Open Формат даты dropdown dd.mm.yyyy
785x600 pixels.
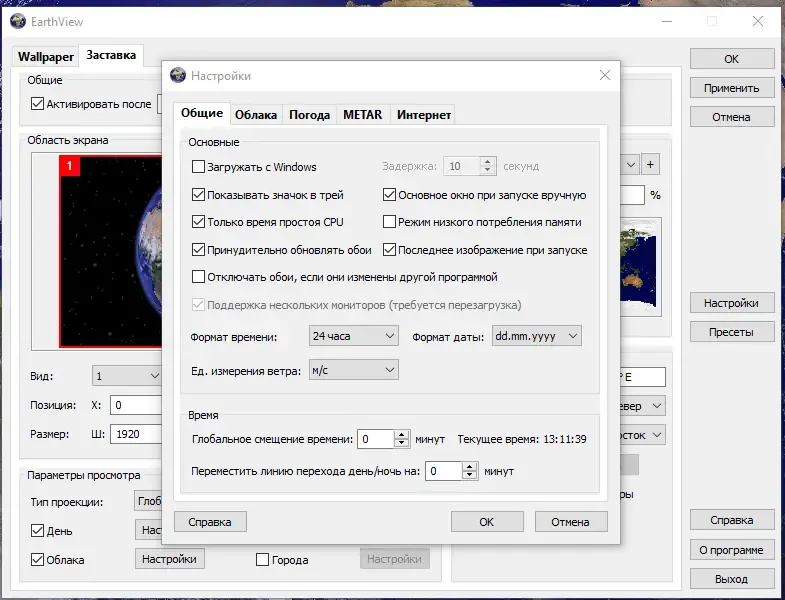point(537,336)
